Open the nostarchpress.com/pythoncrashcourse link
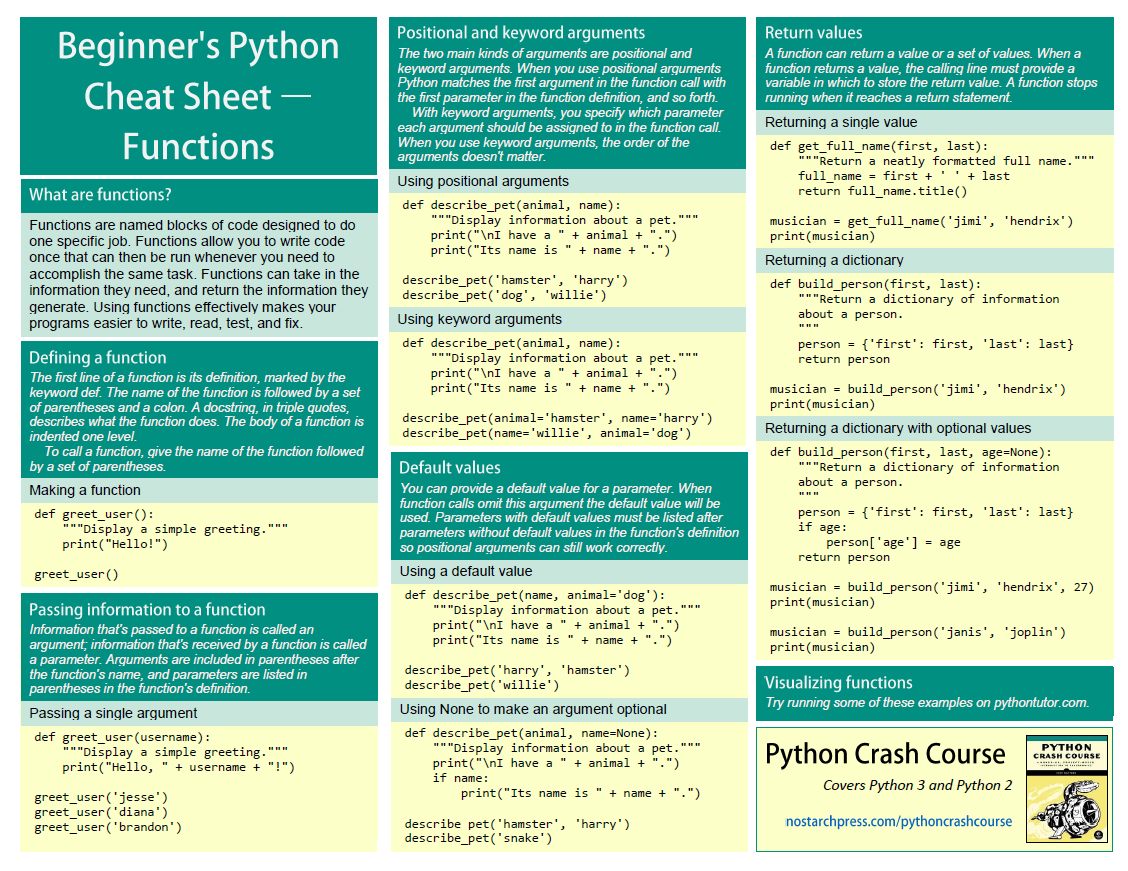 point(899,821)
